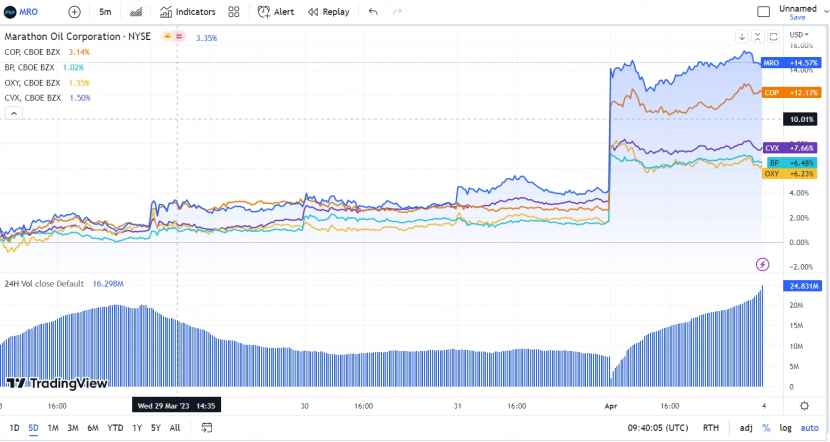Open timezone menu at 09:40:05 (UTC)

[658, 428]
